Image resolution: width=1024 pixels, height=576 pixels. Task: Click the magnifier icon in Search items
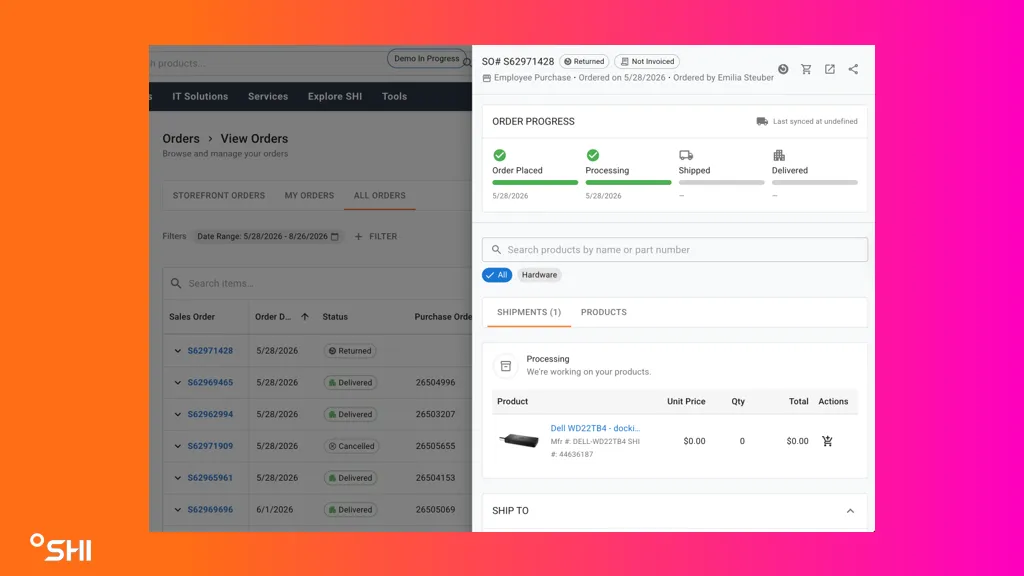176,283
